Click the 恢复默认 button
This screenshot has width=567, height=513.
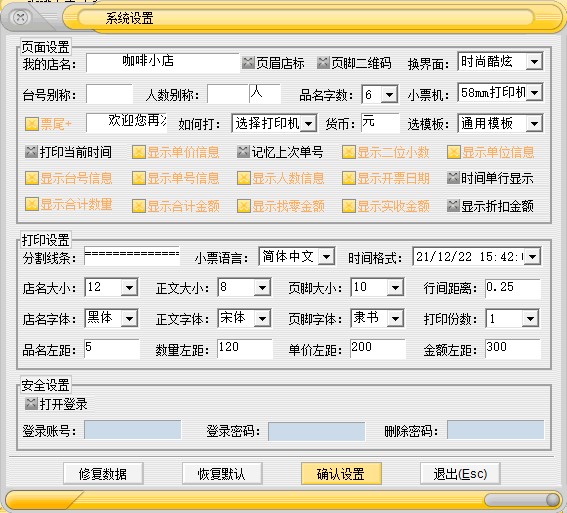pyautogui.click(x=222, y=473)
